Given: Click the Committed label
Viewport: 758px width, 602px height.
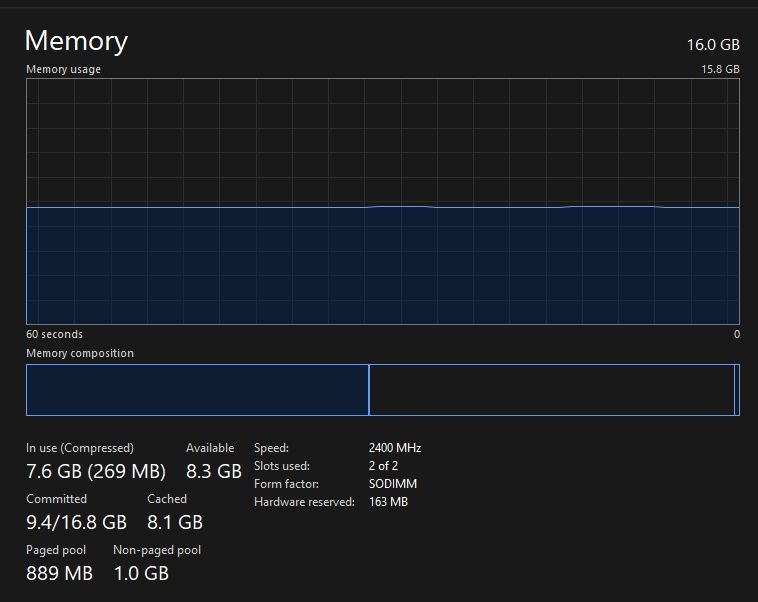Looking at the screenshot, I should click(56, 499).
